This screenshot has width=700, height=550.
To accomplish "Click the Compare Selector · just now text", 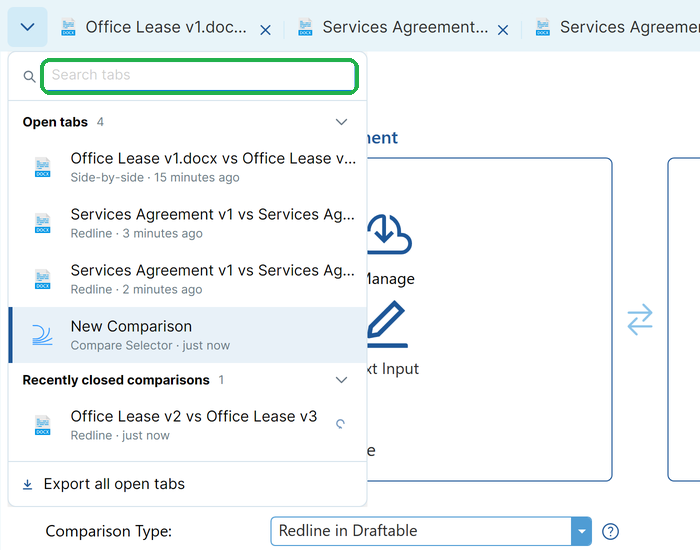I will tap(150, 346).
